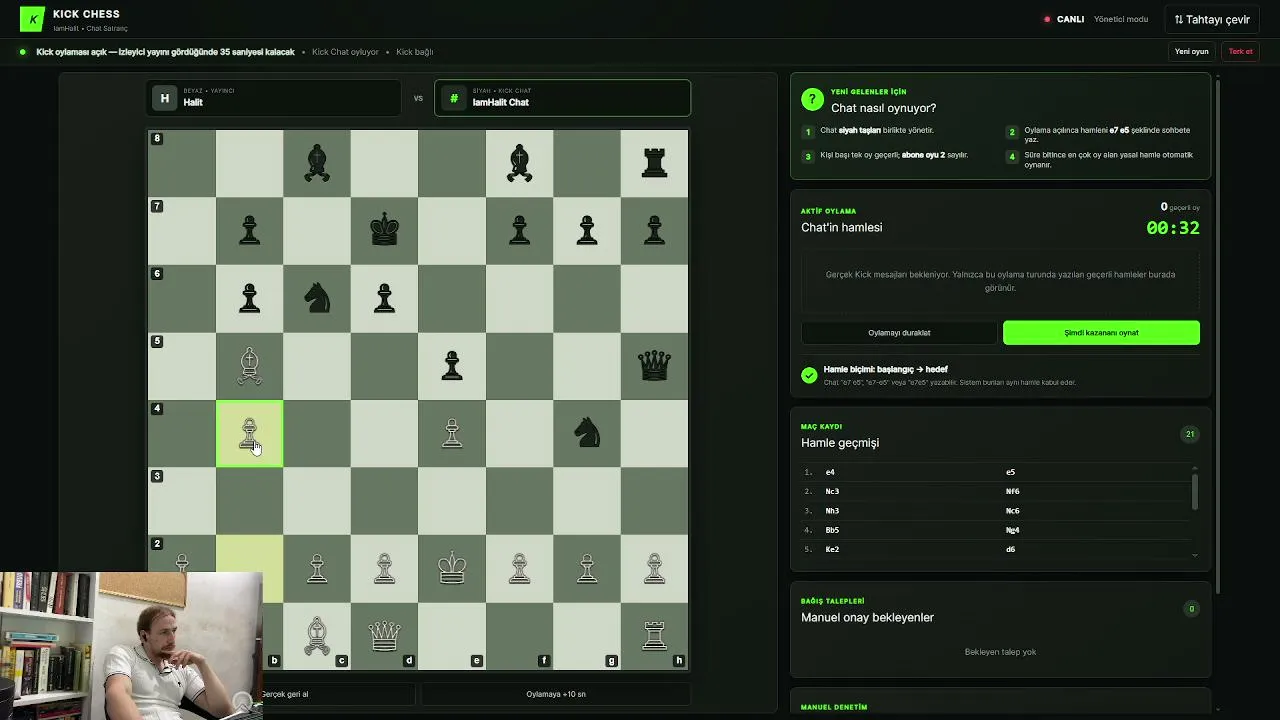Select the white queen on d1
The width and height of the screenshot is (1280, 720).
pos(384,636)
